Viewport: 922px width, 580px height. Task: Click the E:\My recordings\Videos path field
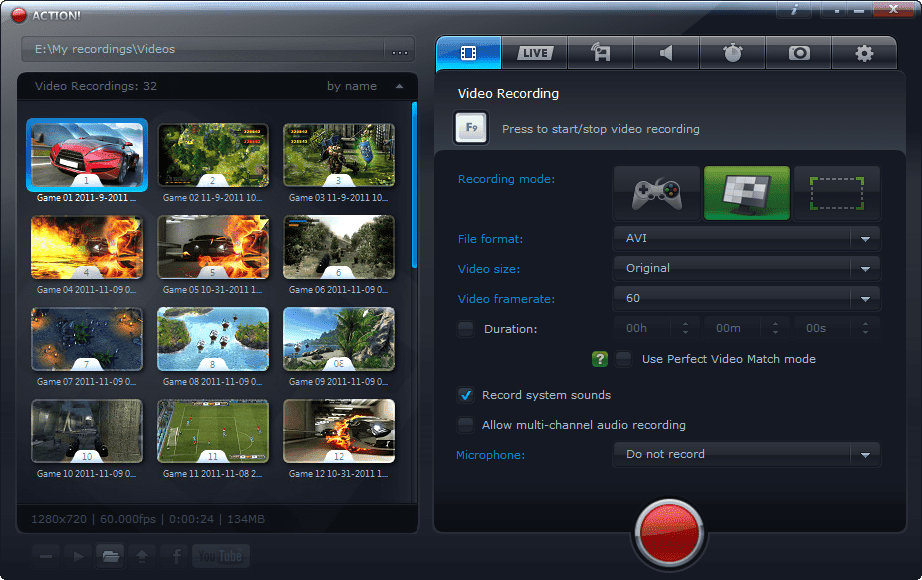point(203,49)
